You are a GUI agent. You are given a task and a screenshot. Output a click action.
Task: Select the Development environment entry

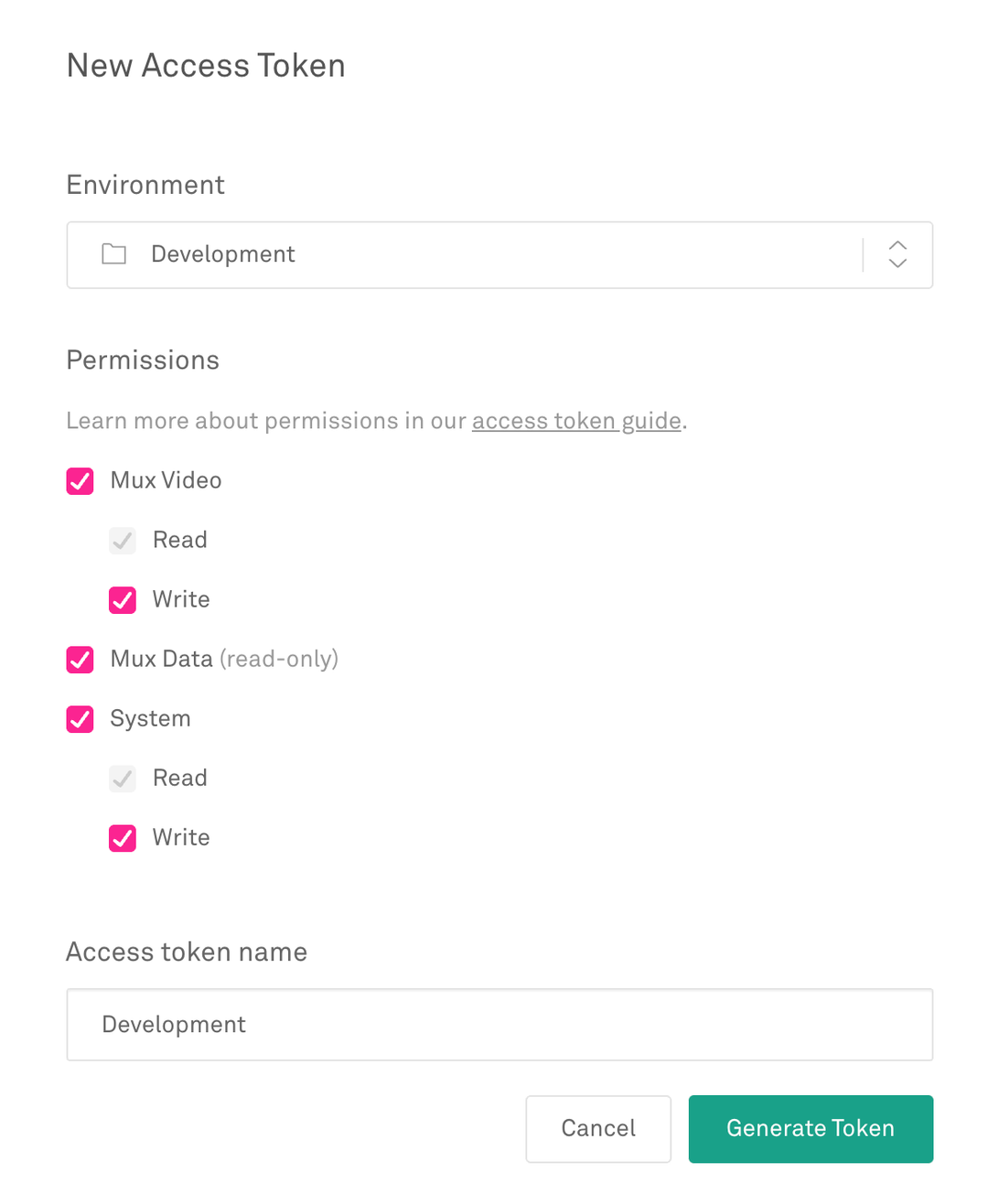point(222,254)
